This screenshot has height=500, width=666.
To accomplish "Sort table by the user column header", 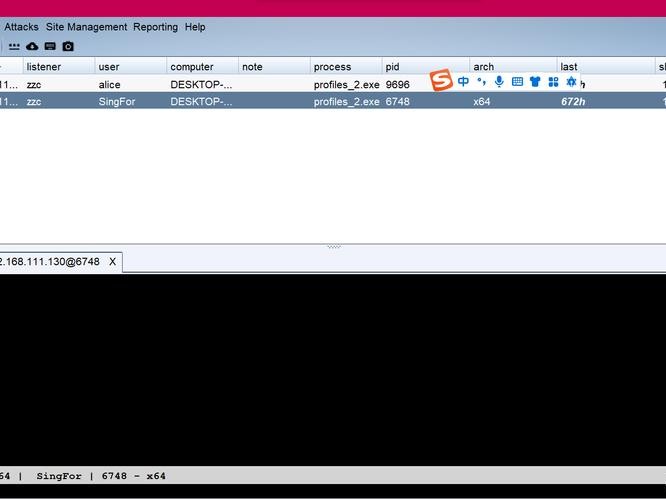I will click(130, 67).
